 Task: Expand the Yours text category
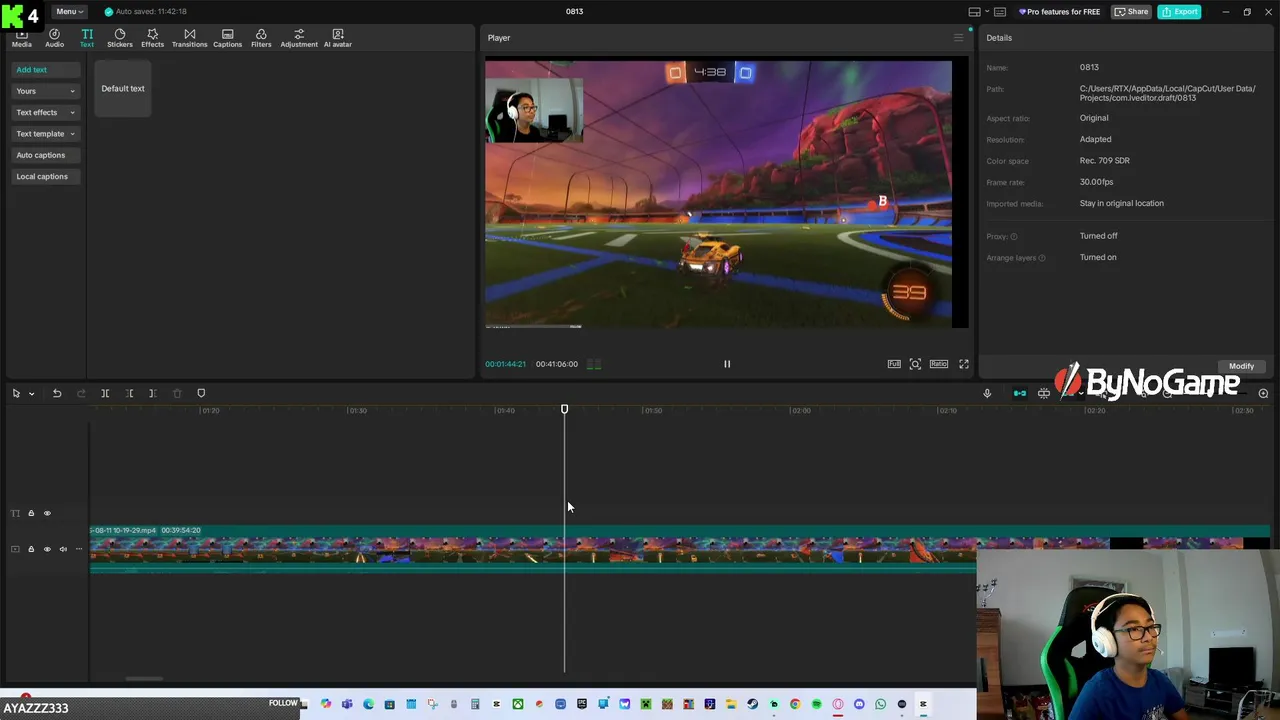(45, 91)
